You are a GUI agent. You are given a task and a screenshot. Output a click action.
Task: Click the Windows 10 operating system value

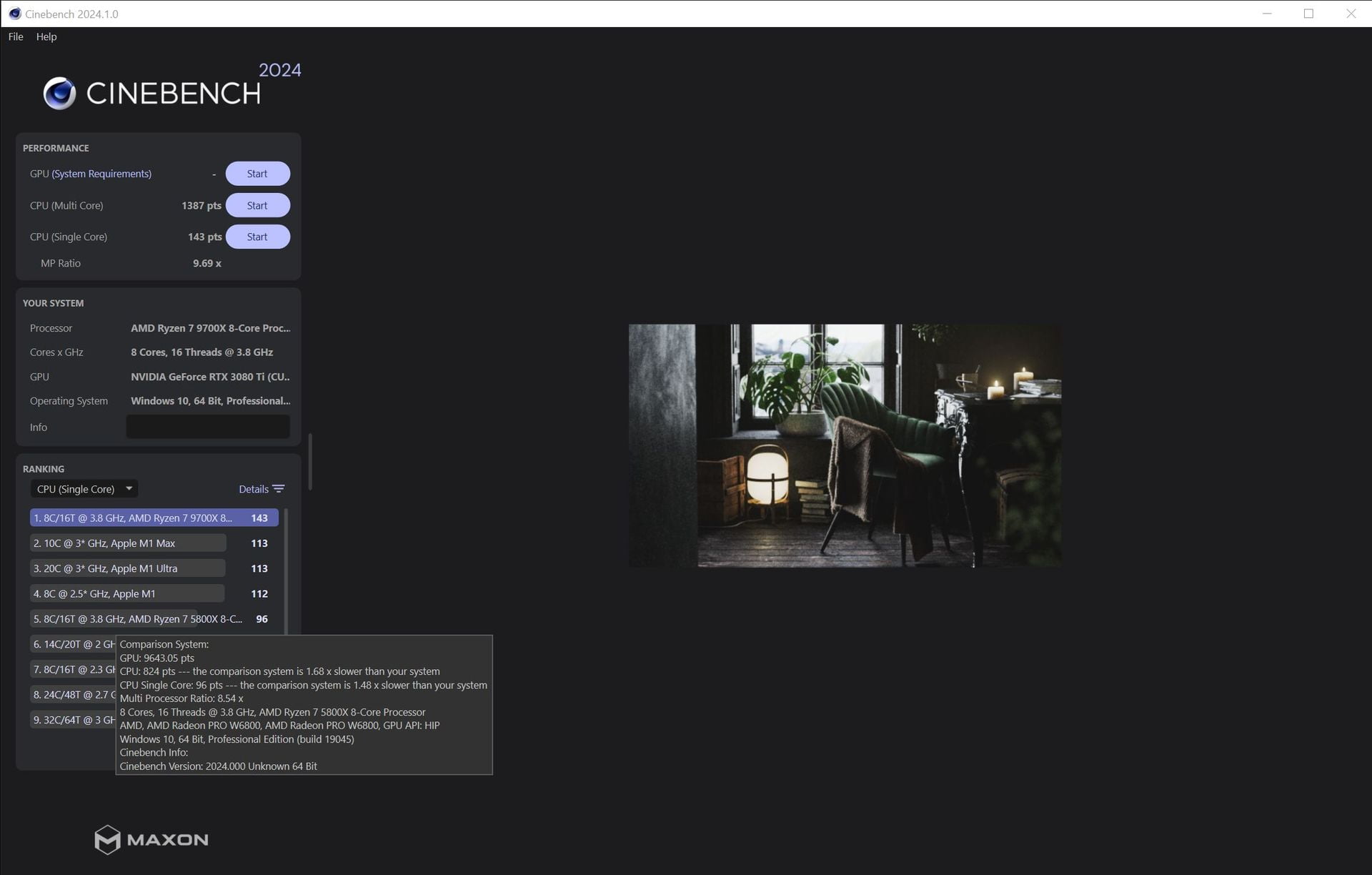pos(211,401)
